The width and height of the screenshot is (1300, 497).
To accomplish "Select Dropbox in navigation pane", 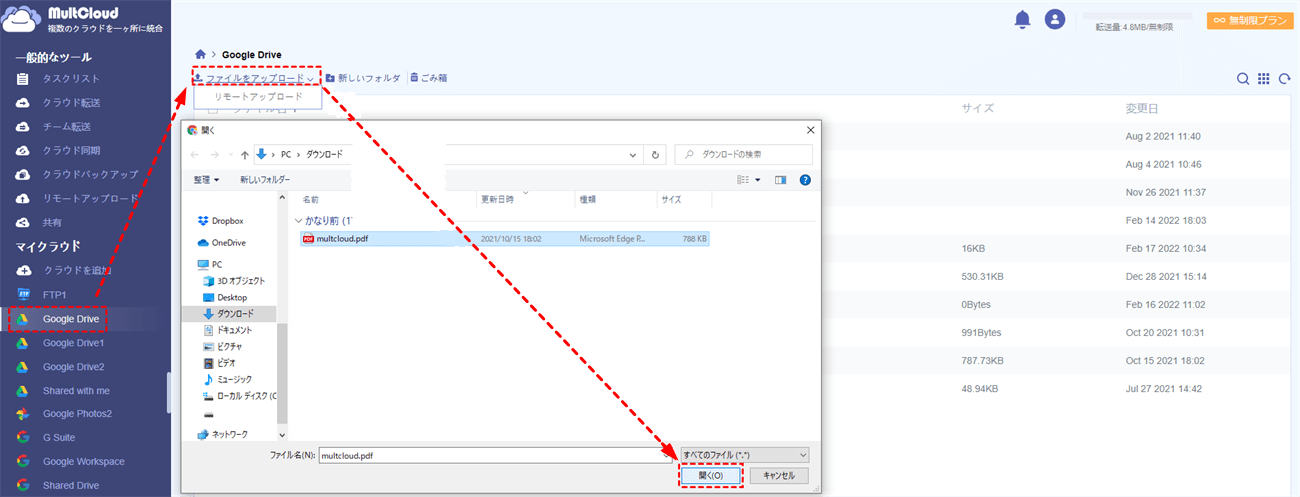I will click(229, 221).
